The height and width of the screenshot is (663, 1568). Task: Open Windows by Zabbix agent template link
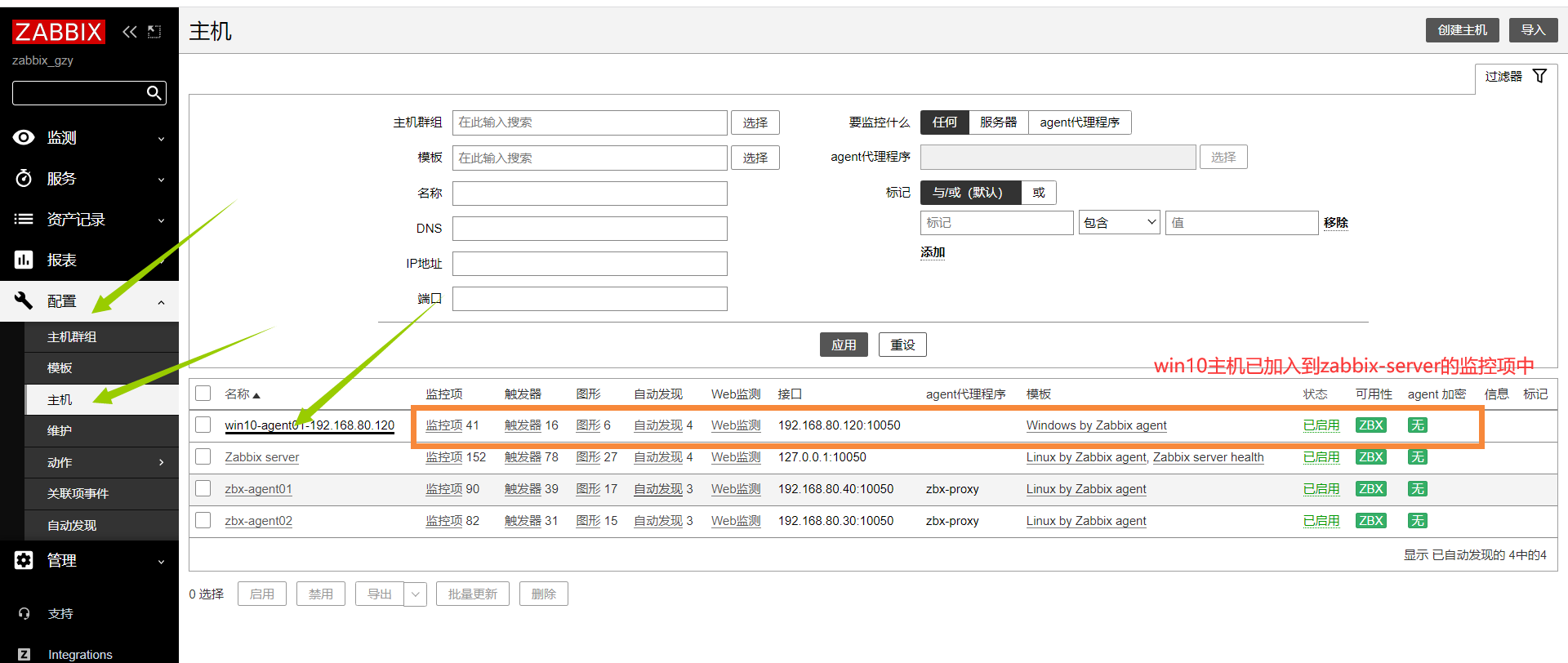[1096, 425]
